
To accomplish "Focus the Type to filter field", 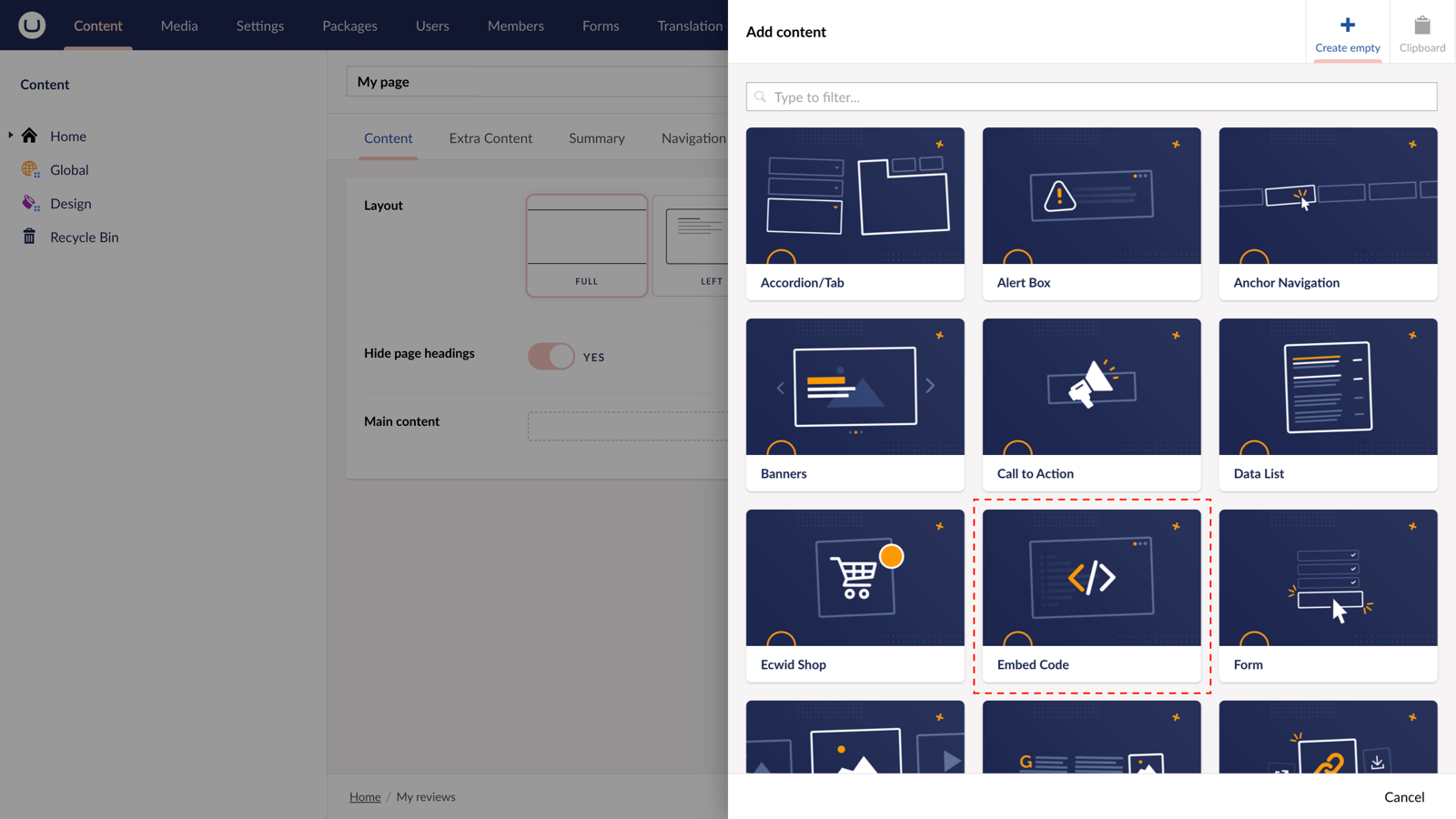I will click(x=1092, y=96).
